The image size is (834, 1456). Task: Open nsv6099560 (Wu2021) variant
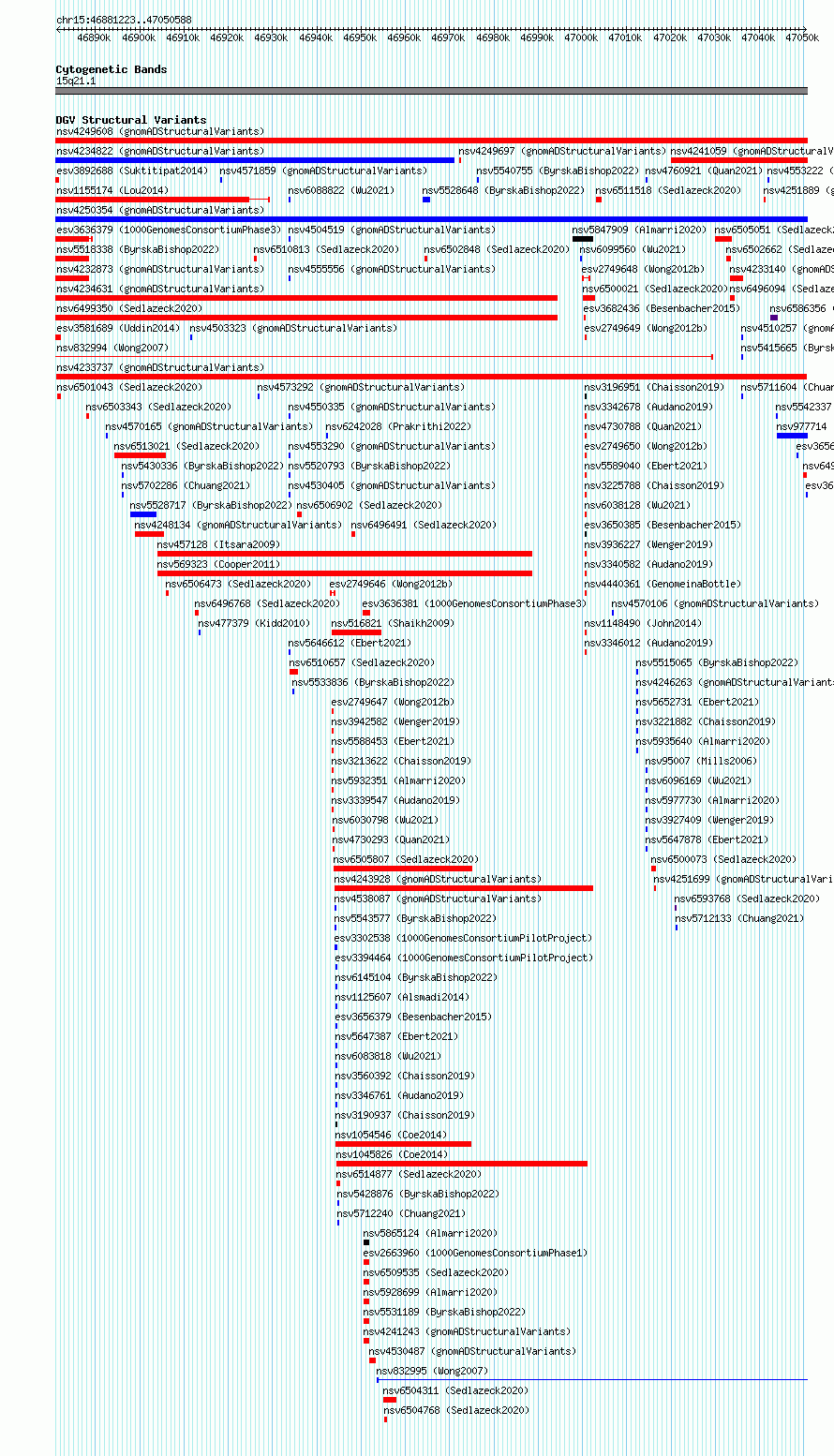coord(633,249)
